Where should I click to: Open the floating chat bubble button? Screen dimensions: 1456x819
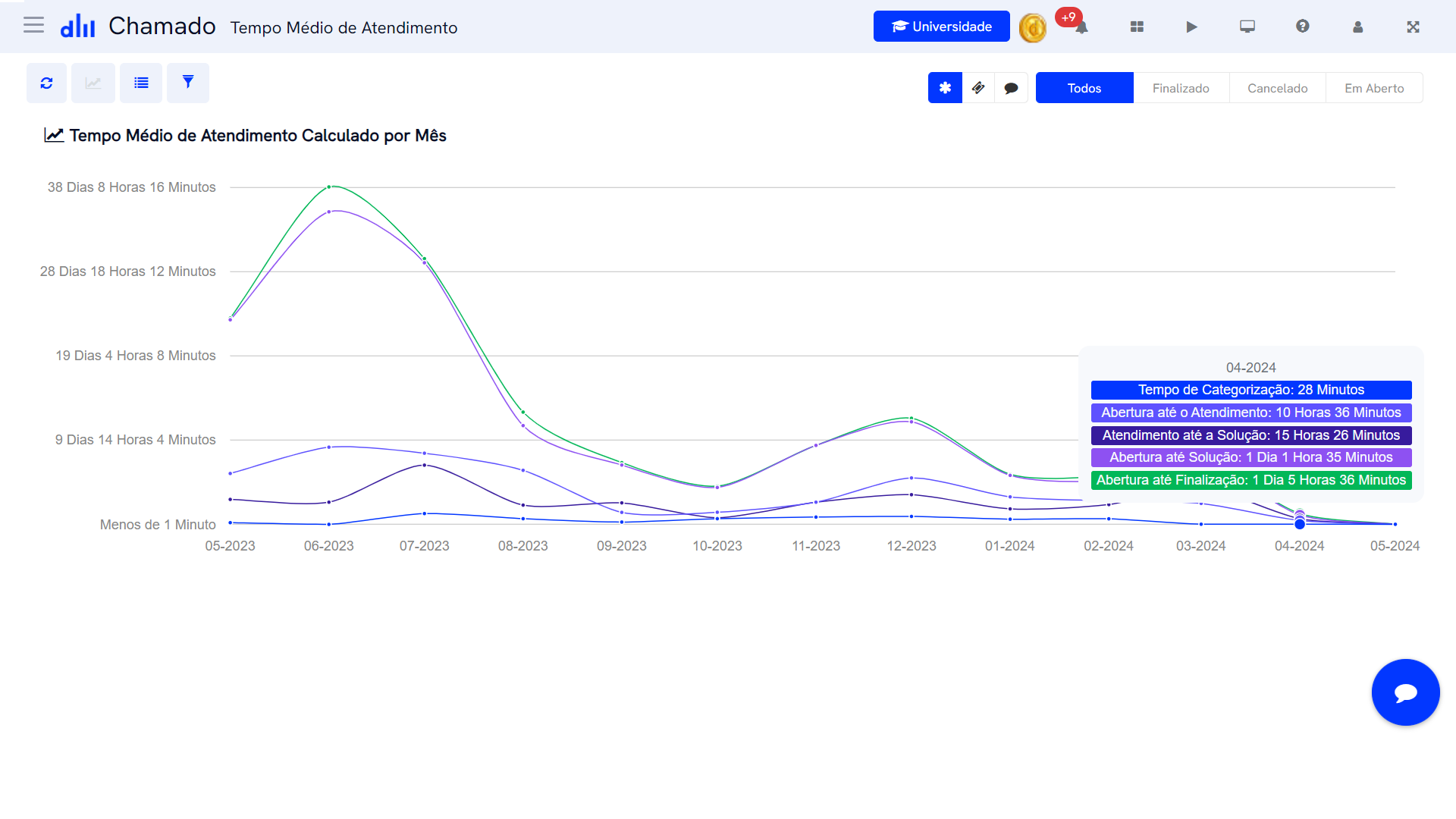[1405, 692]
